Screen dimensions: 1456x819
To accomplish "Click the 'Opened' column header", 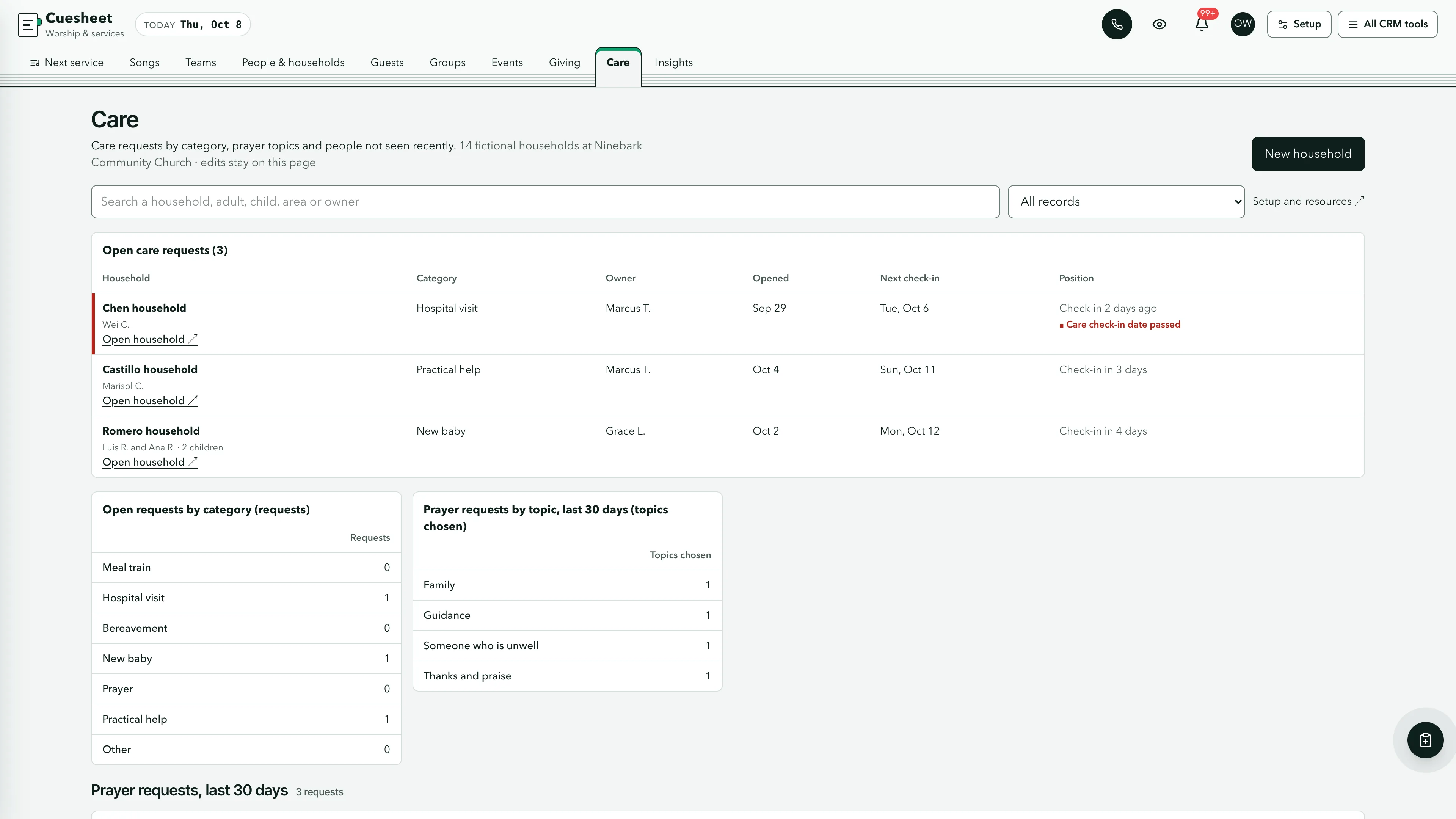I will [770, 278].
